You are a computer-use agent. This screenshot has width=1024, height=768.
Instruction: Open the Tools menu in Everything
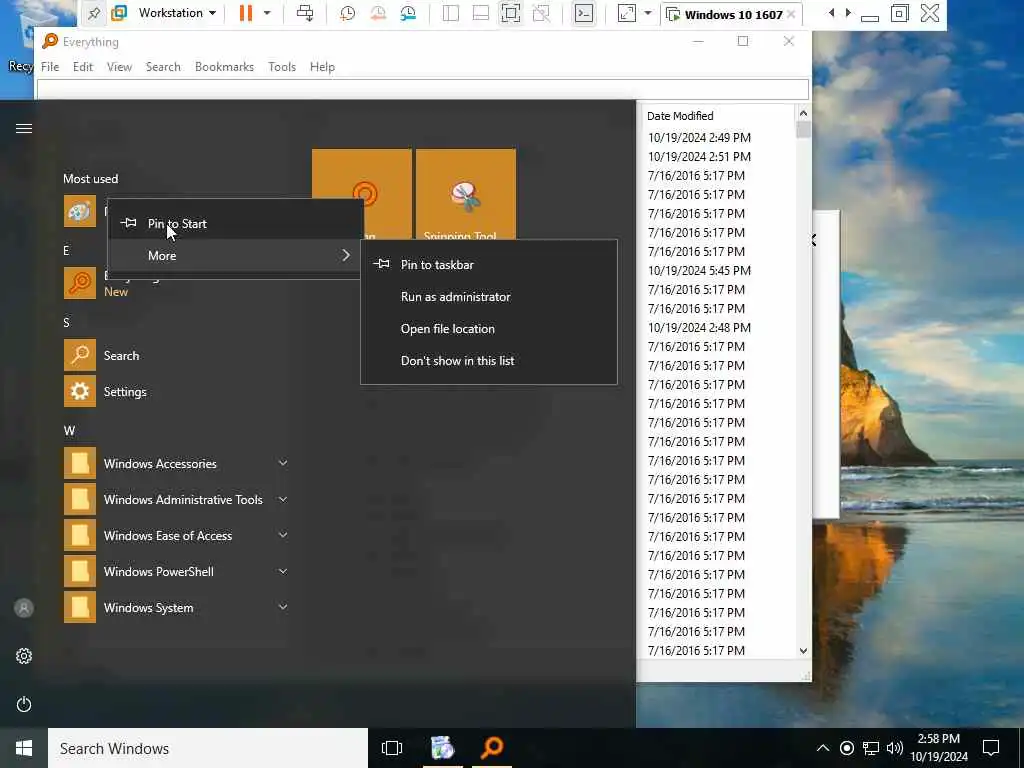tap(282, 67)
